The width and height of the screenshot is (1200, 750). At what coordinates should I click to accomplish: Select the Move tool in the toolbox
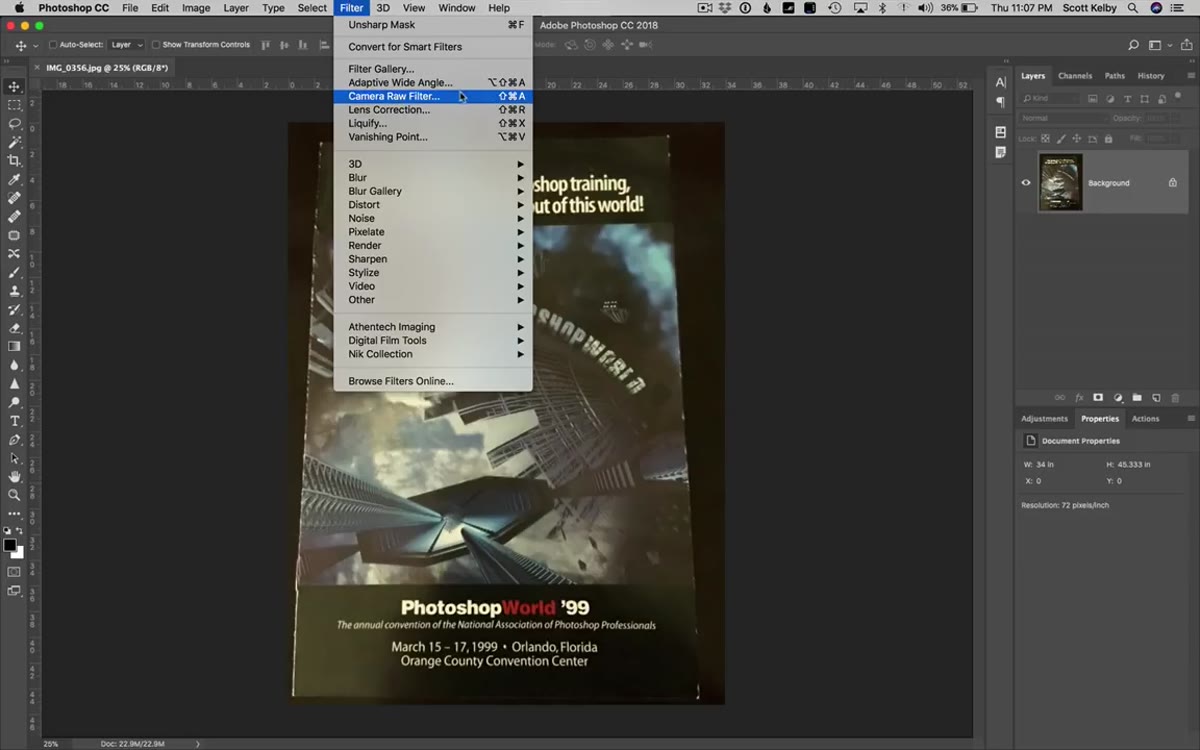14,87
